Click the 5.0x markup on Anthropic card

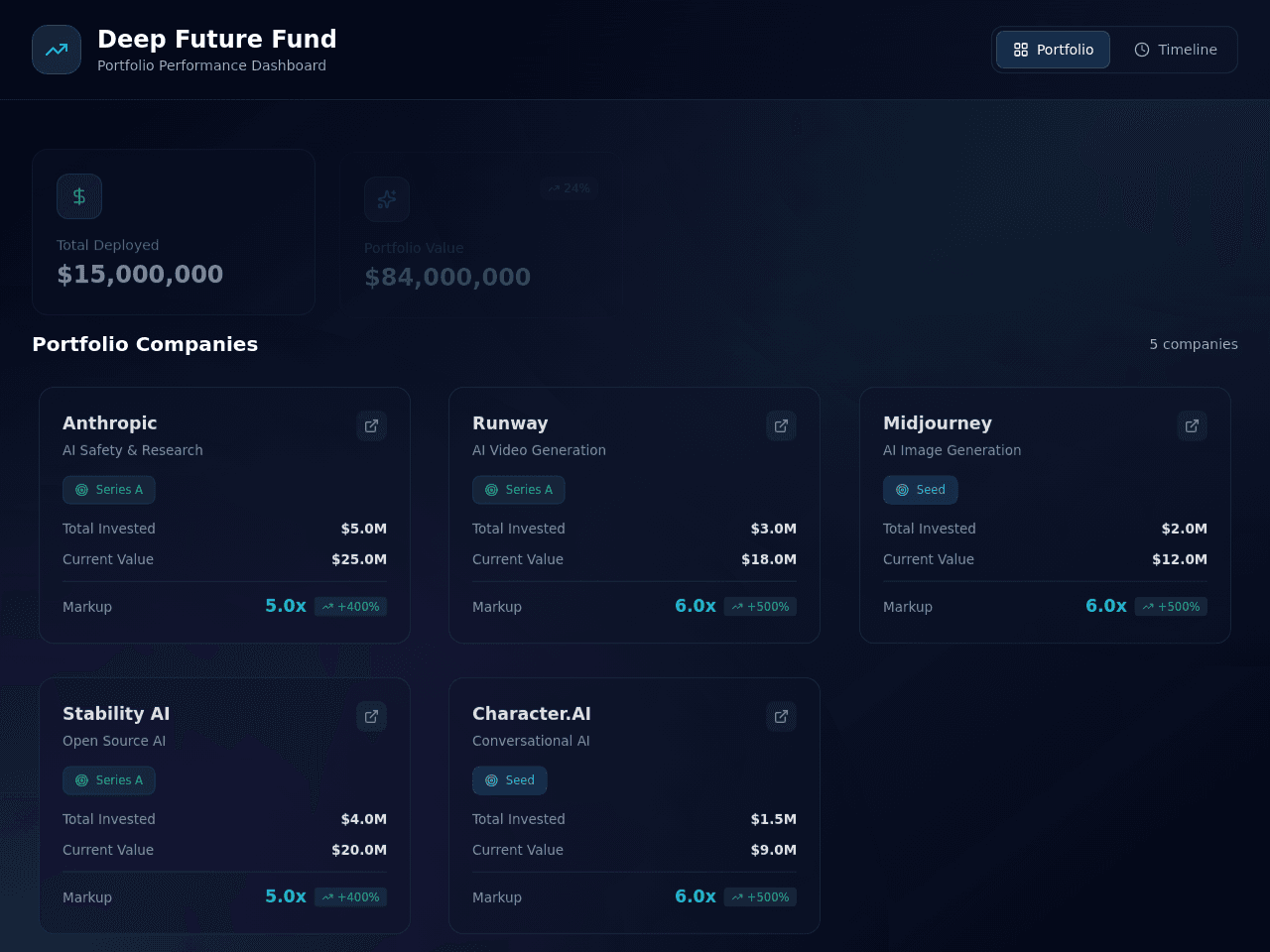(x=286, y=606)
